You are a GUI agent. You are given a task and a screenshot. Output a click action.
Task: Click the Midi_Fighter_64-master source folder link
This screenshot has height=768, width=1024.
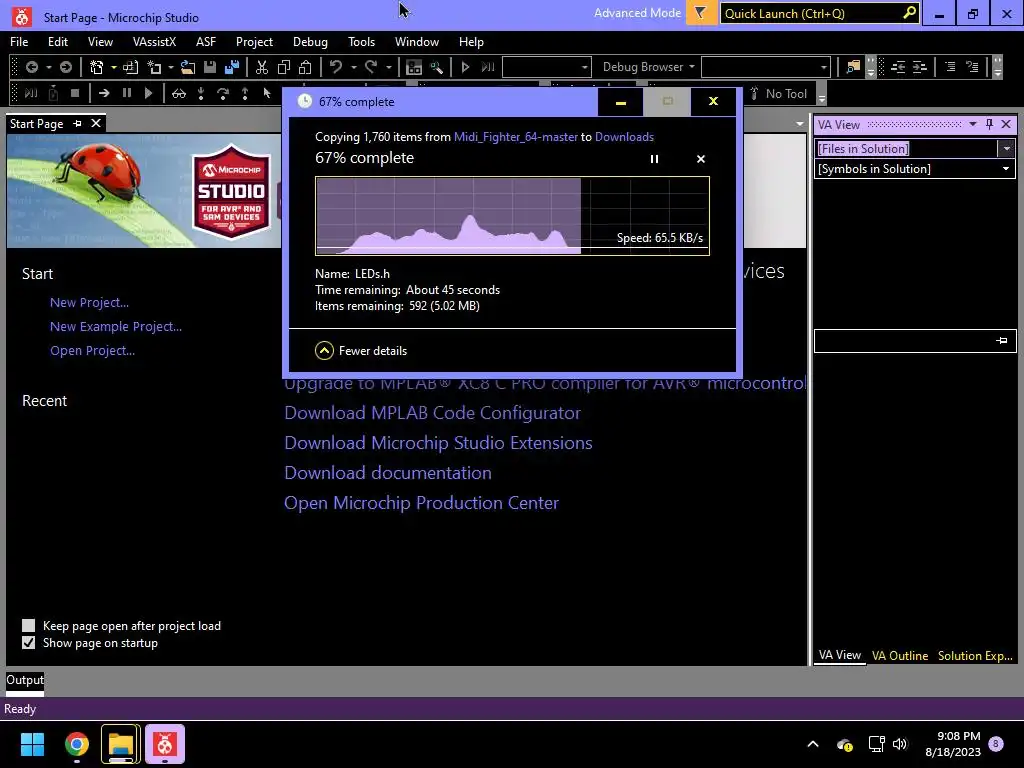point(516,136)
